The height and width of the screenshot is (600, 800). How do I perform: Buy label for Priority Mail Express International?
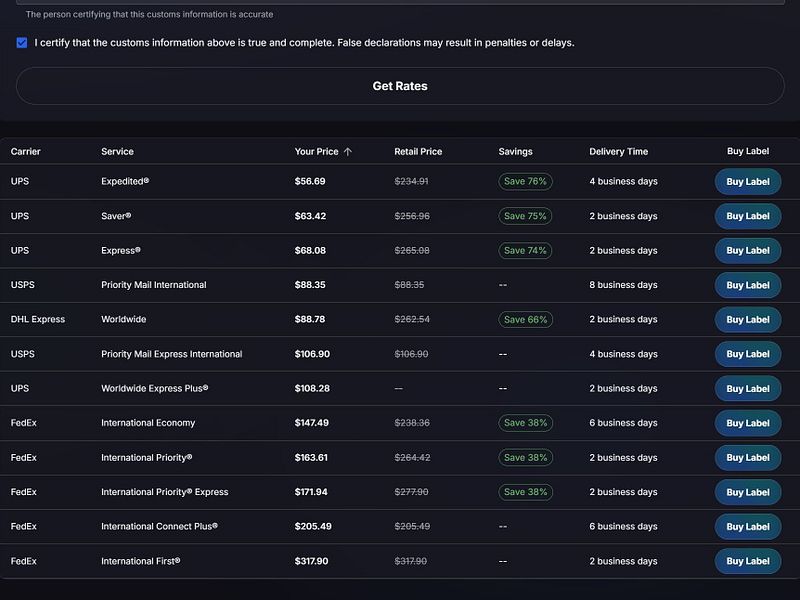tap(748, 354)
